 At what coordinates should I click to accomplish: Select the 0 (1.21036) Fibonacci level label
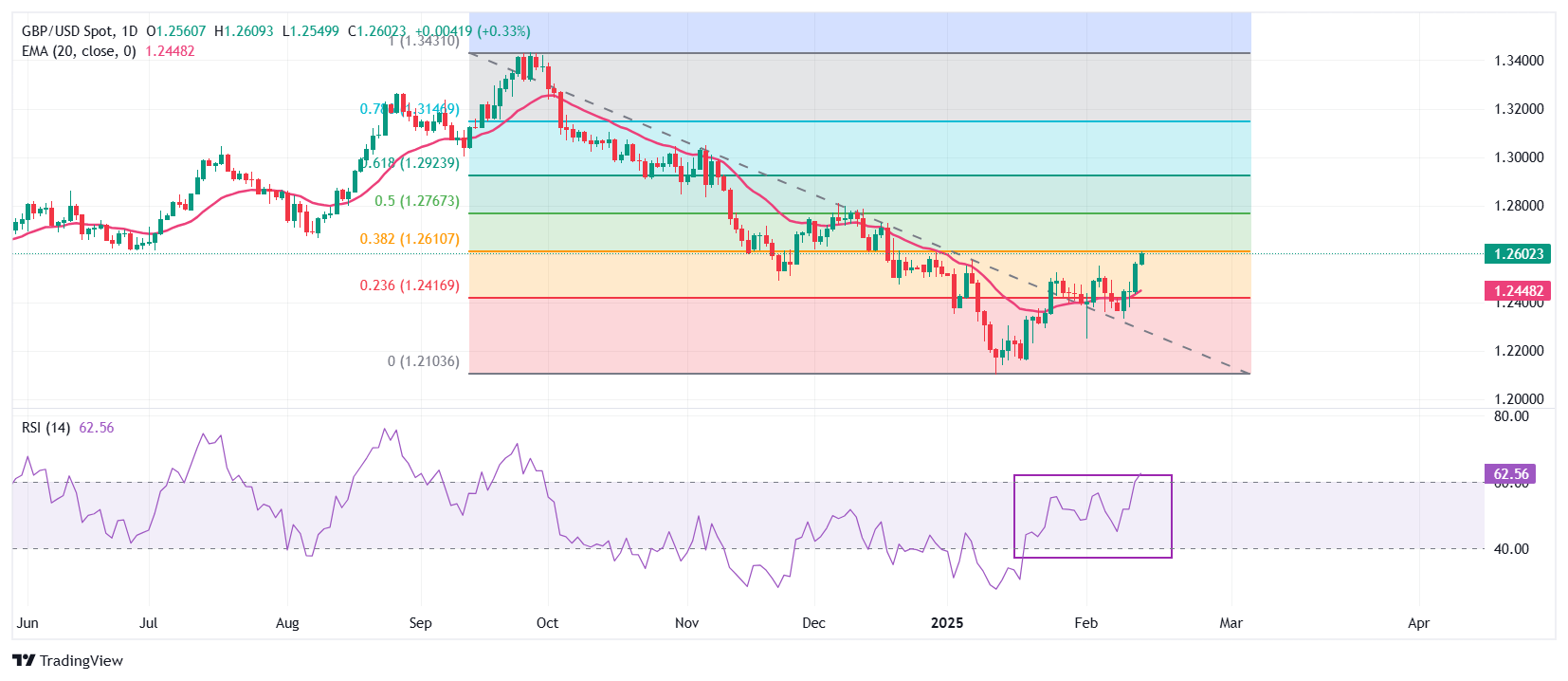tap(423, 361)
